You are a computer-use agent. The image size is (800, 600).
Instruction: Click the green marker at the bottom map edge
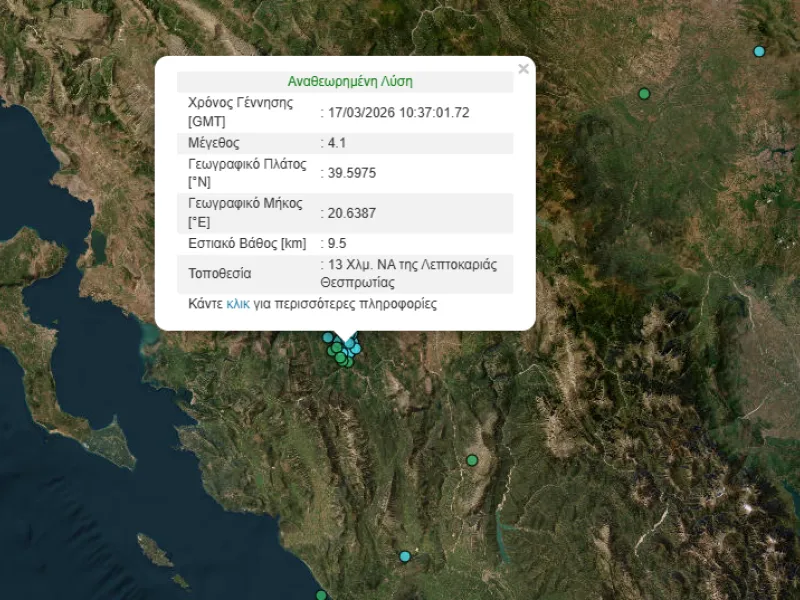(x=321, y=595)
